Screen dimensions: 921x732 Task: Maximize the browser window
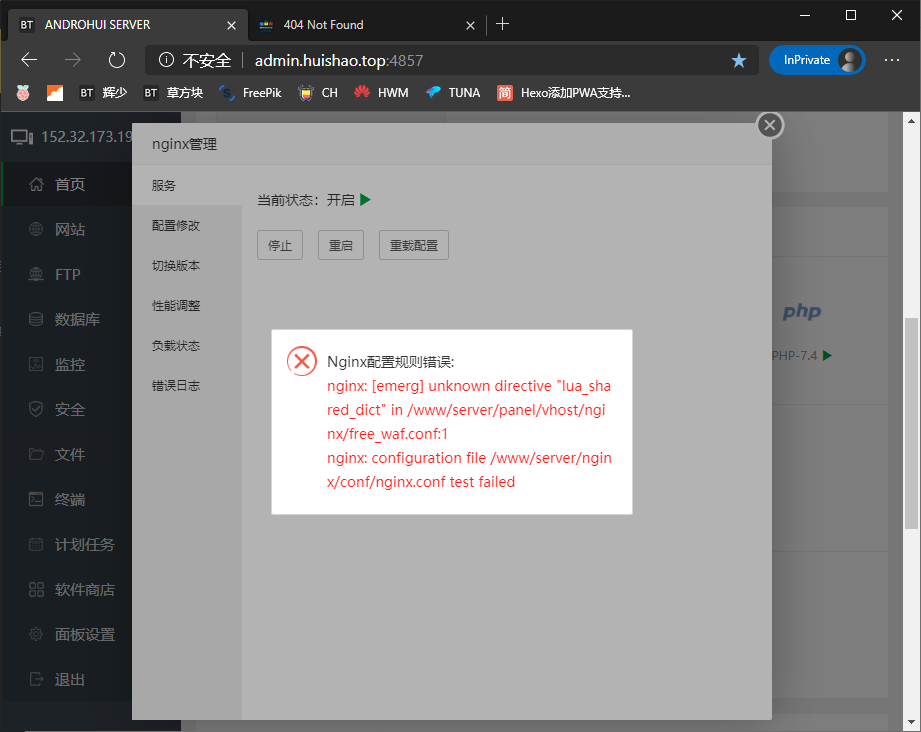tap(851, 16)
